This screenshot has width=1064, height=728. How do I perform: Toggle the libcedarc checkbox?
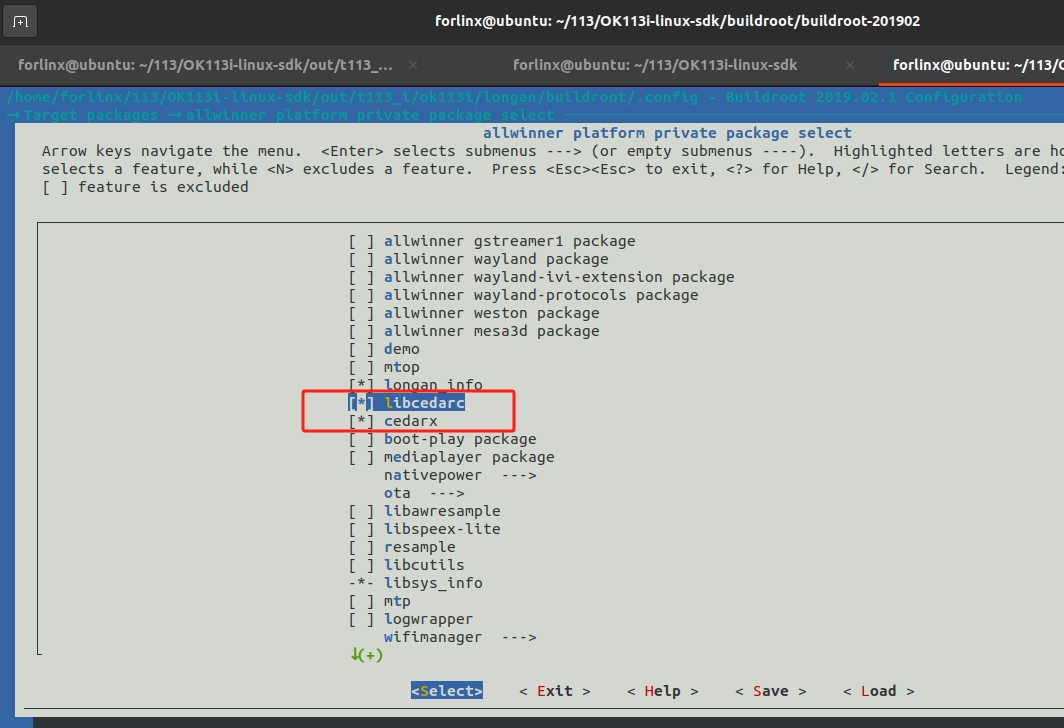pyautogui.click(x=361, y=403)
